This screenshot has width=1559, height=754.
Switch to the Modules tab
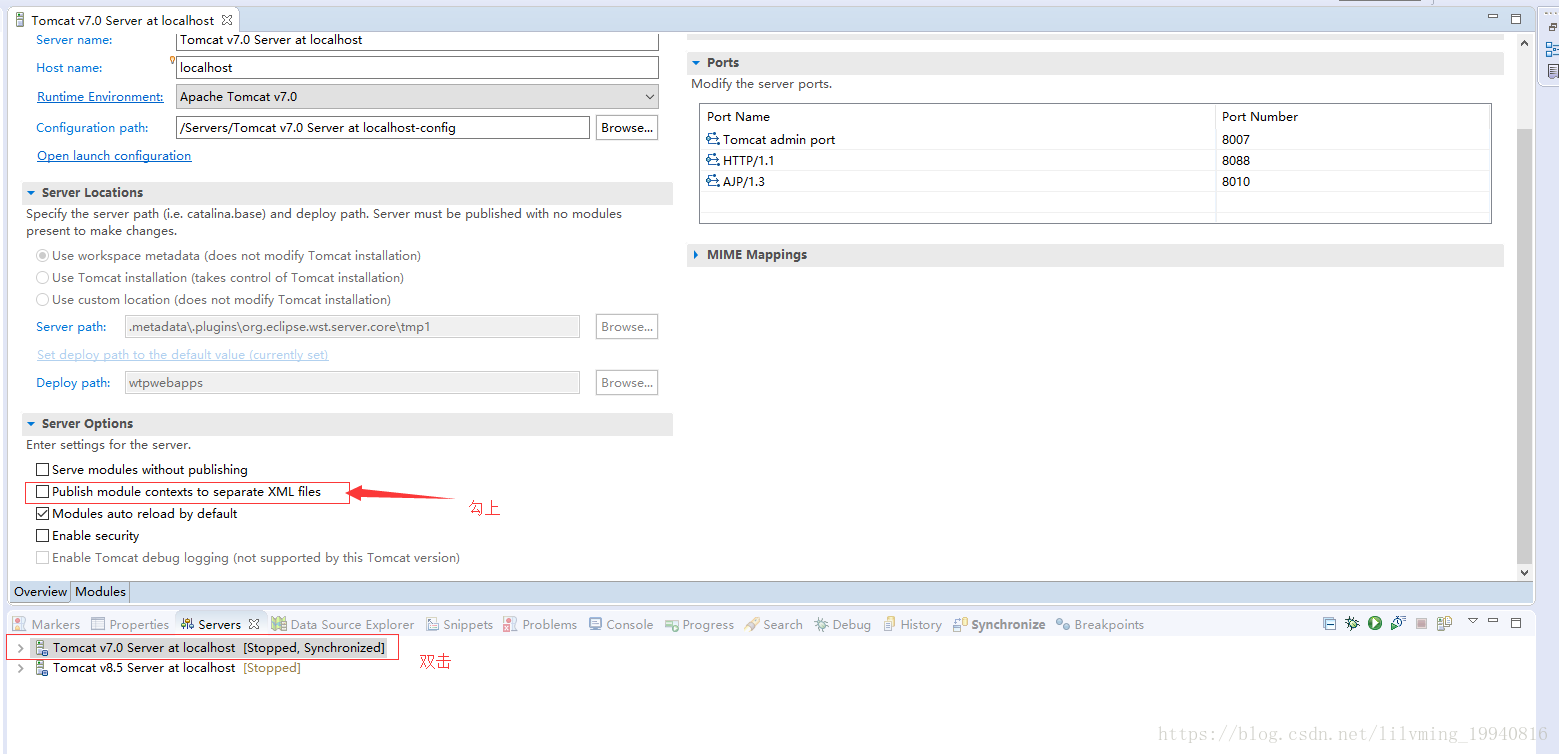100,592
